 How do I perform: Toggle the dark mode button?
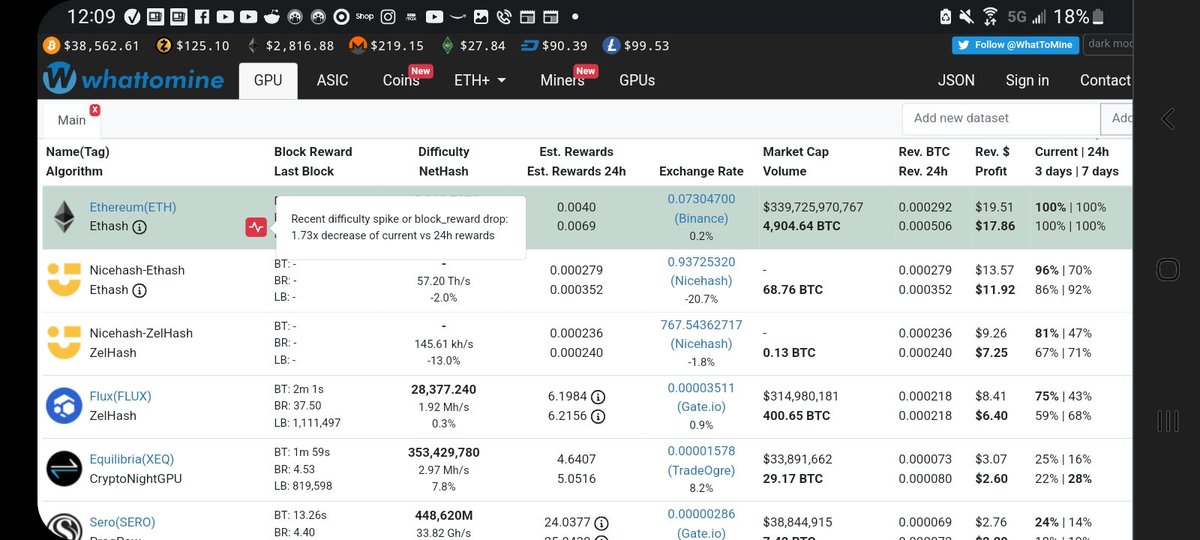[x=1108, y=45]
